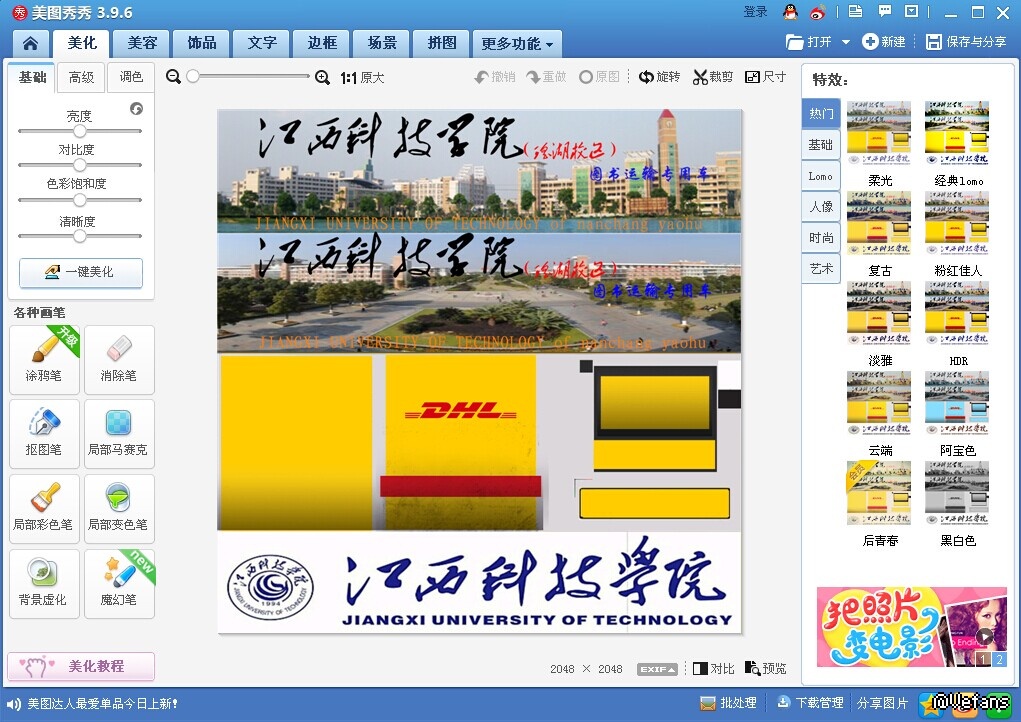Open the feedback chat bubble icon
The image size is (1021, 722).
pos(884,11)
